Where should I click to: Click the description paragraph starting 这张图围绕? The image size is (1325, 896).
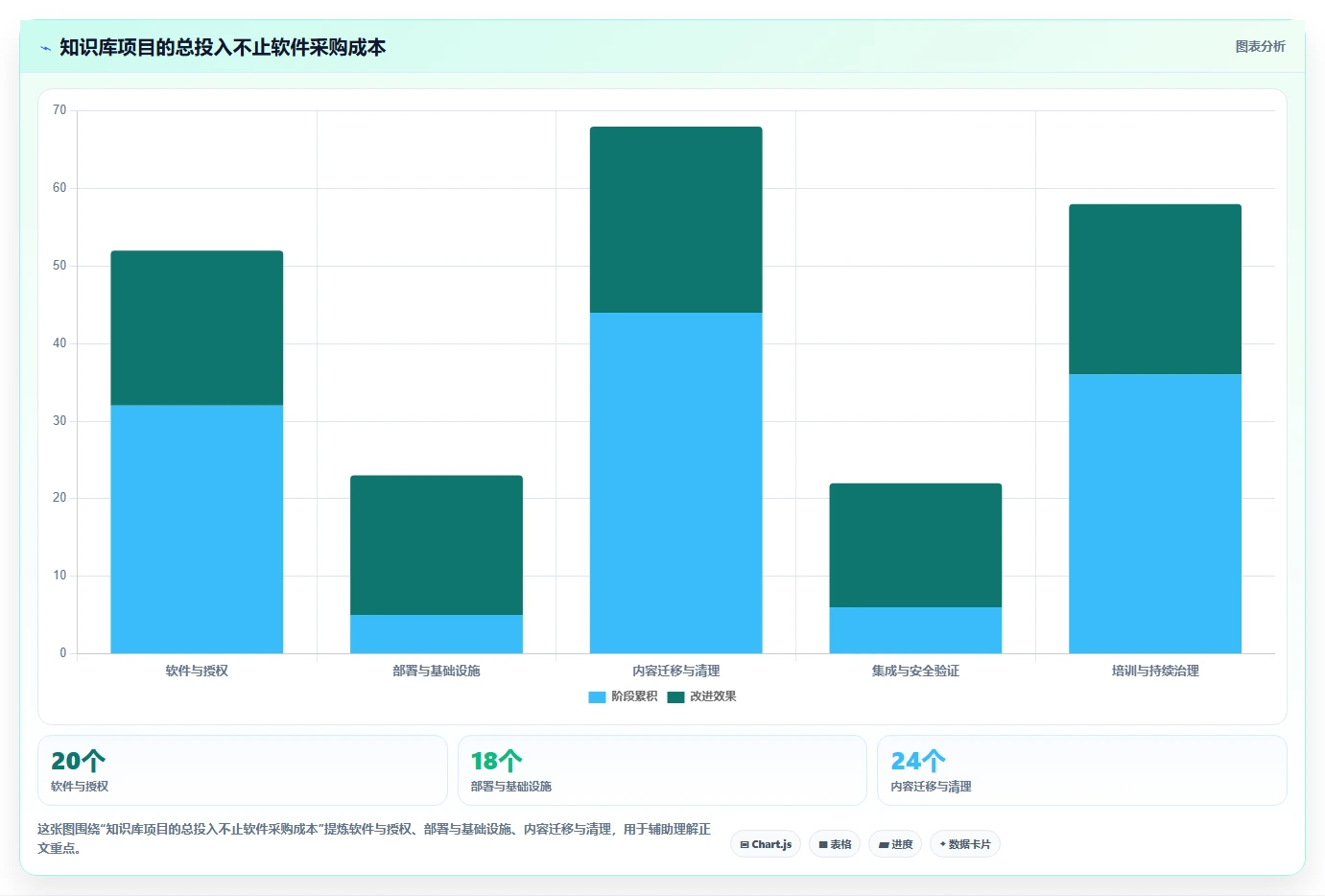point(374,838)
